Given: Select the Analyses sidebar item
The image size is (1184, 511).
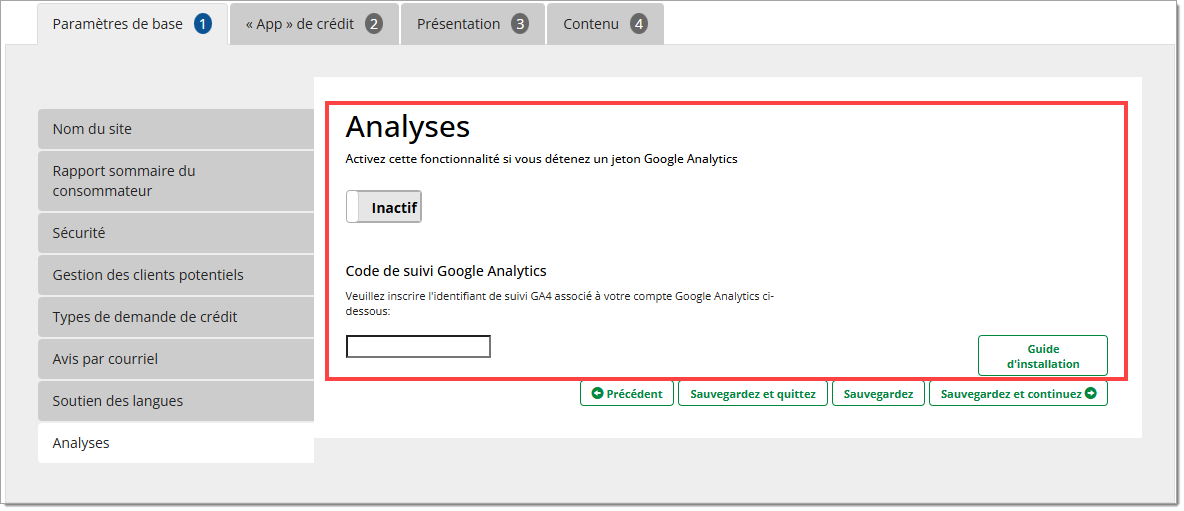Looking at the screenshot, I should (176, 443).
